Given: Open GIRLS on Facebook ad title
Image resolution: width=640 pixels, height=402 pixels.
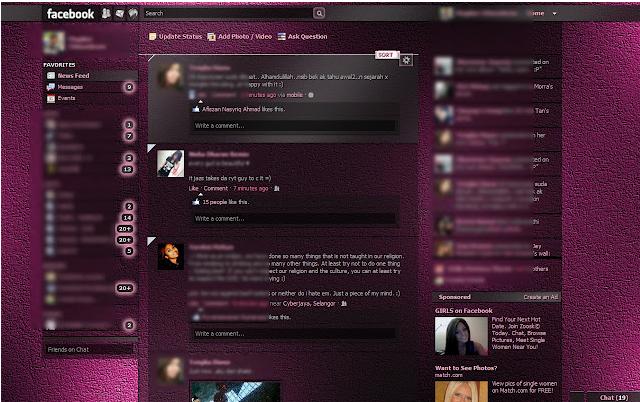Looking at the screenshot, I should pos(464,311).
